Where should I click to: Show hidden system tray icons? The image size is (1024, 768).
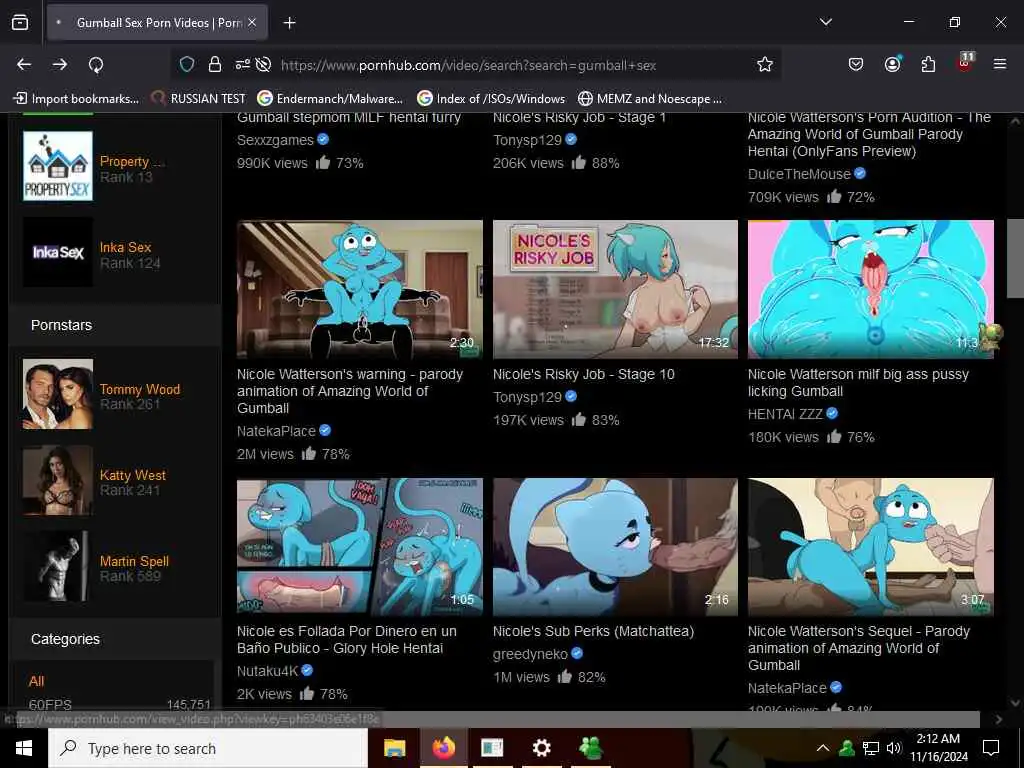point(823,748)
